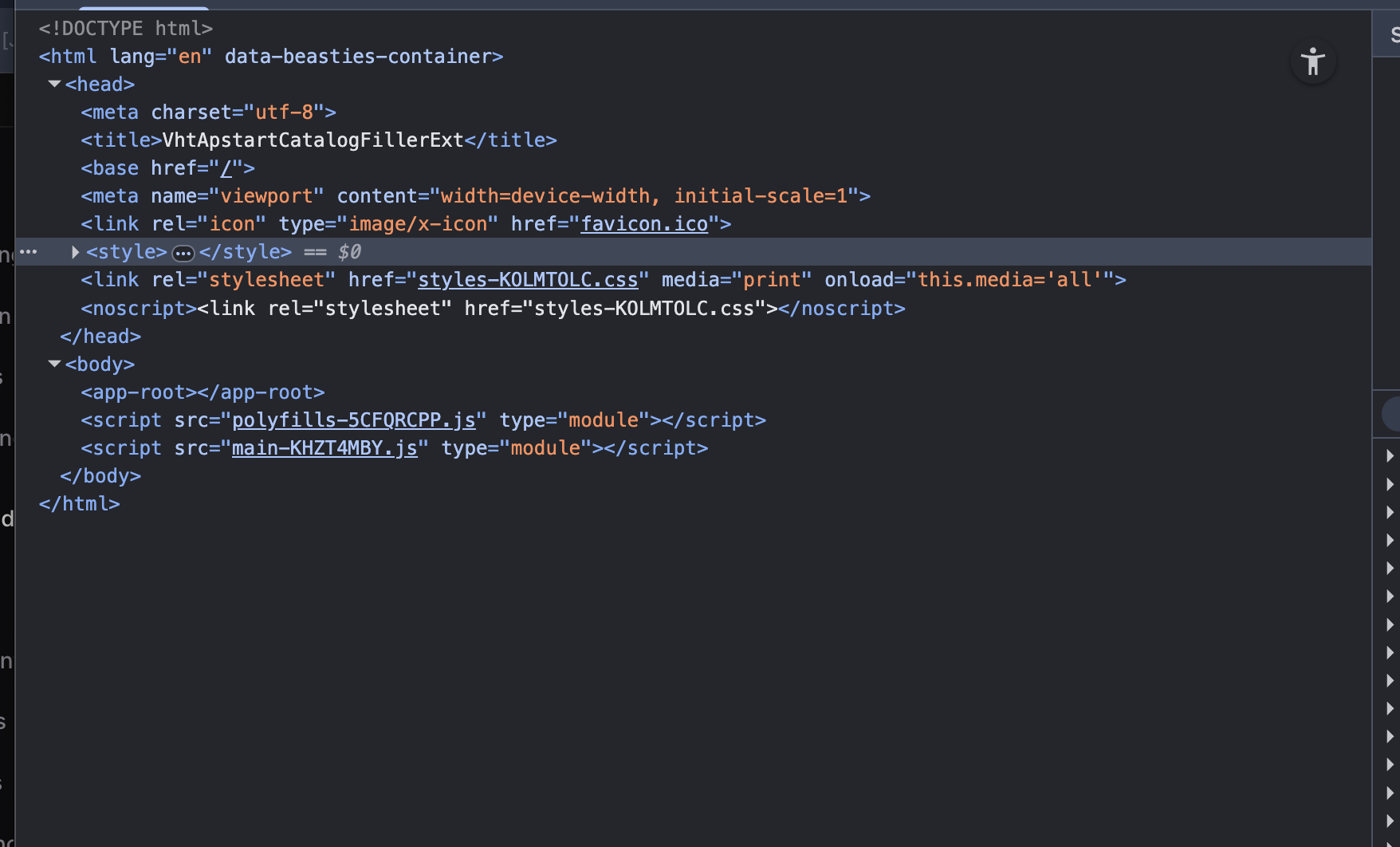Select the closing body tag
The height and width of the screenshot is (847, 1400).
pos(100,476)
